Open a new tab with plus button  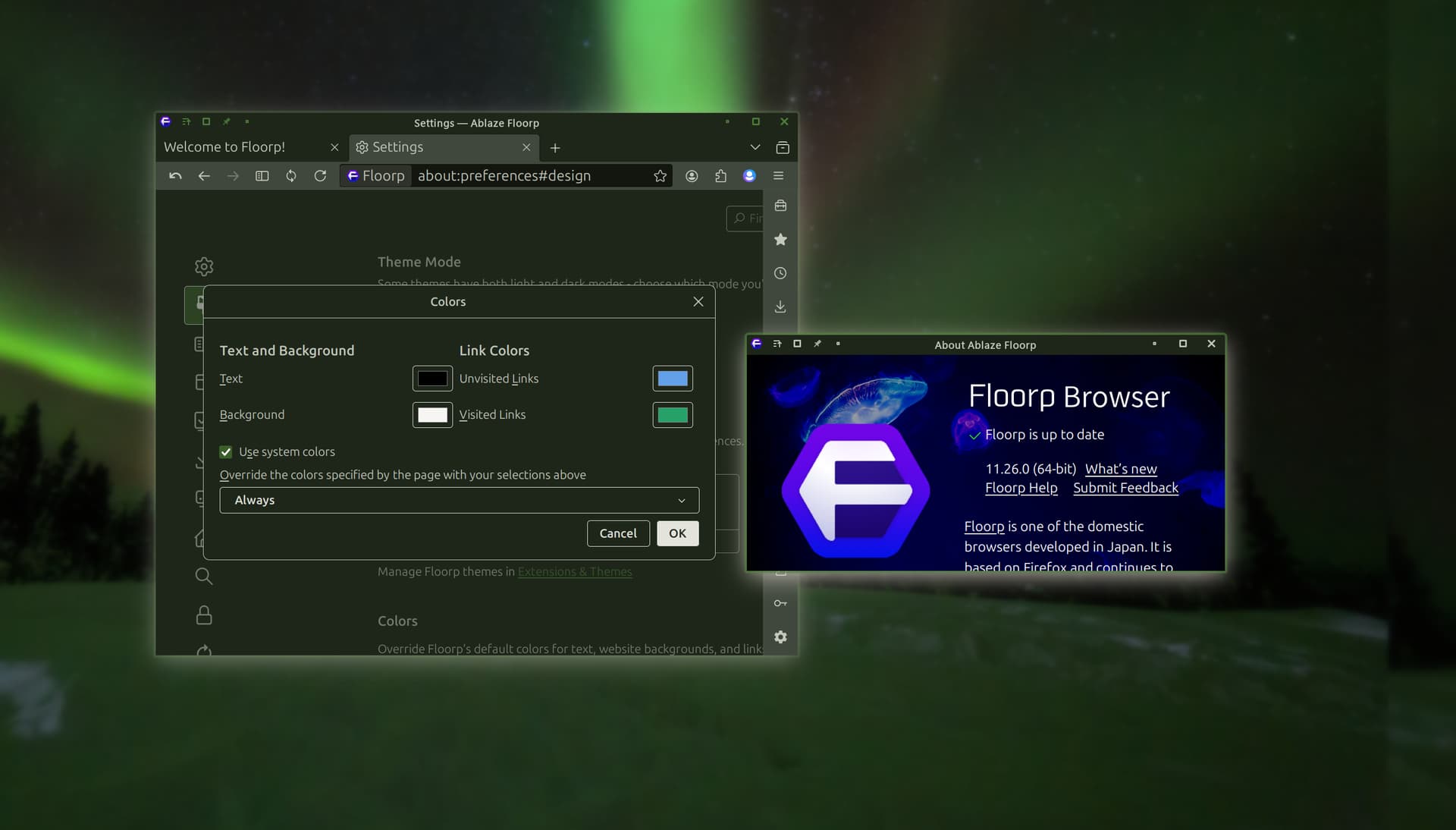555,148
